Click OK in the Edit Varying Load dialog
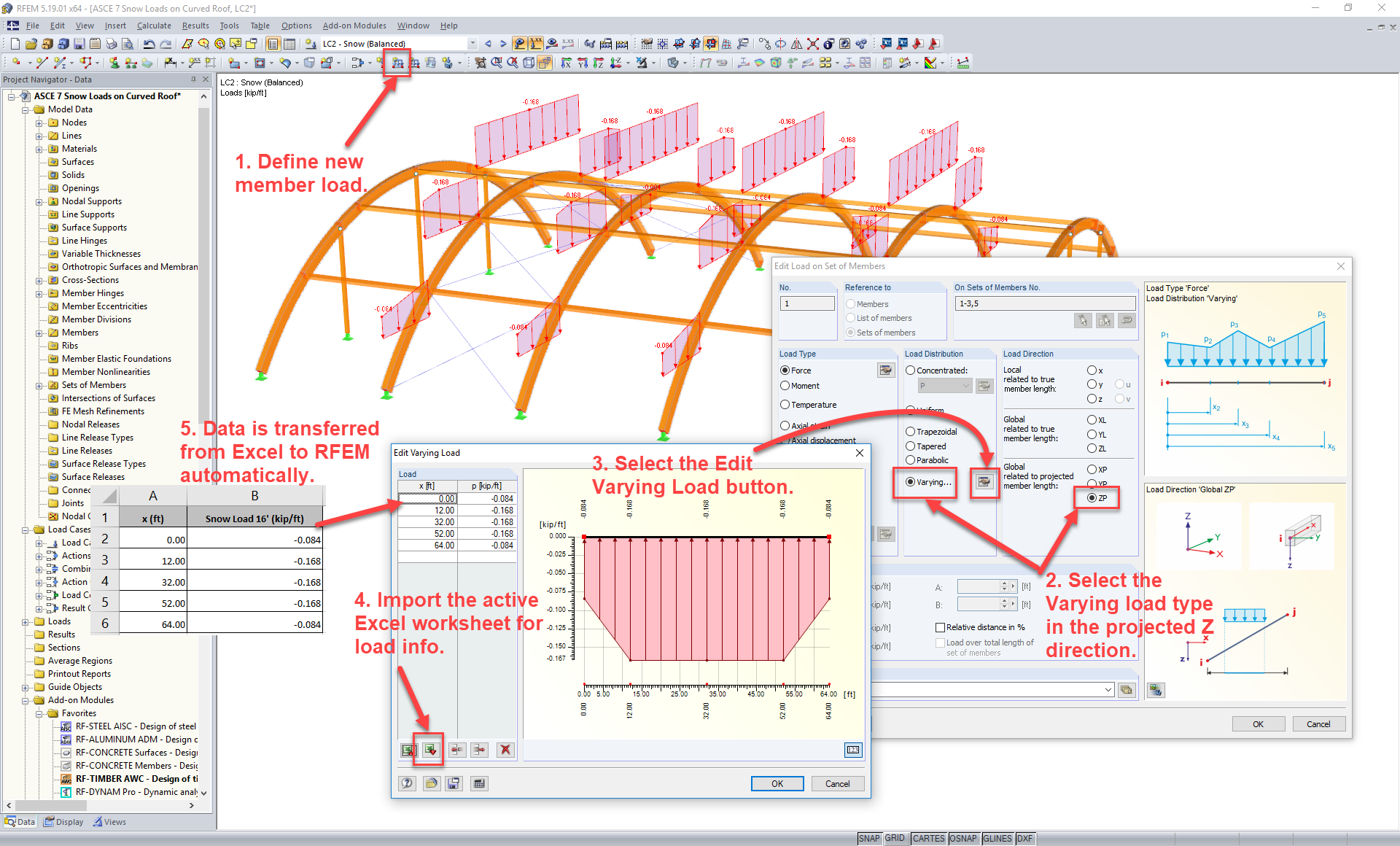This screenshot has width=1400, height=846. (778, 783)
